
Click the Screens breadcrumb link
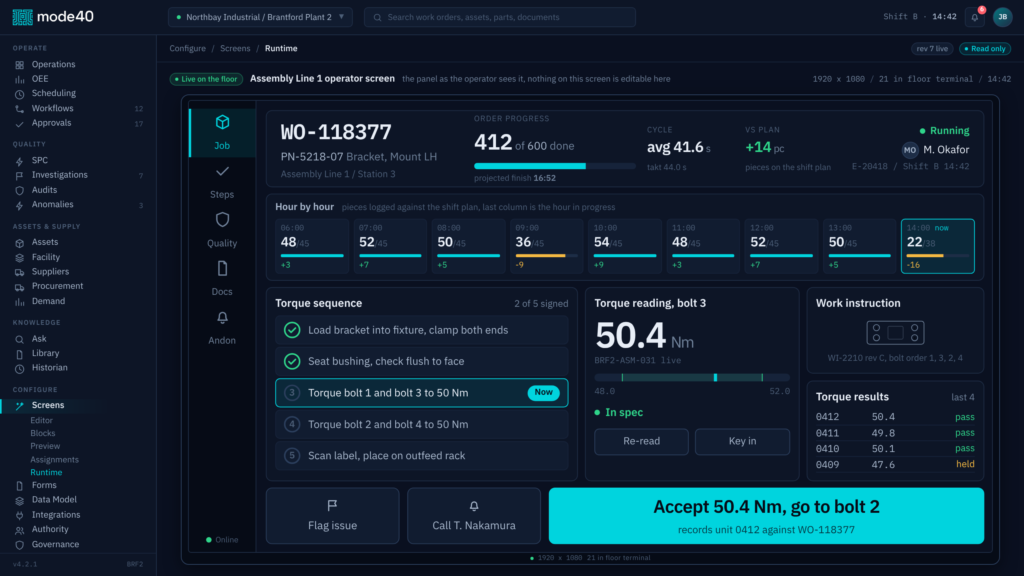click(x=235, y=48)
